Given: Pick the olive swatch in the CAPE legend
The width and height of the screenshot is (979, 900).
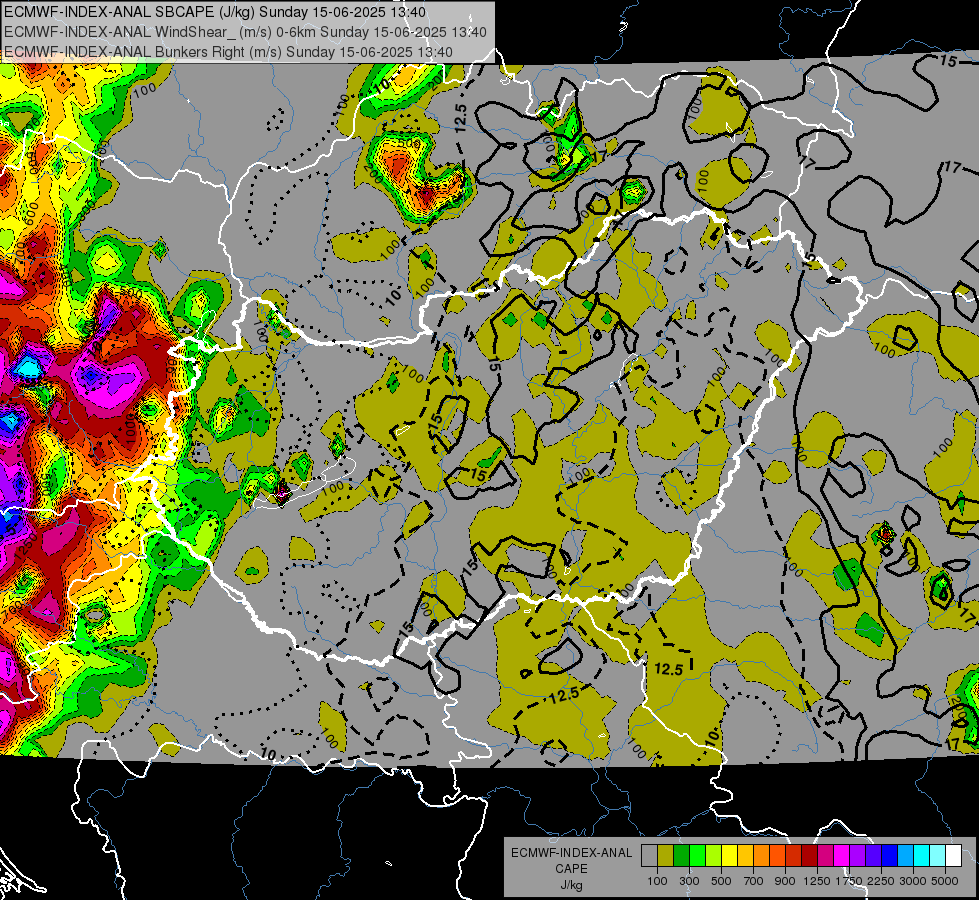Looking at the screenshot, I should 665,856.
